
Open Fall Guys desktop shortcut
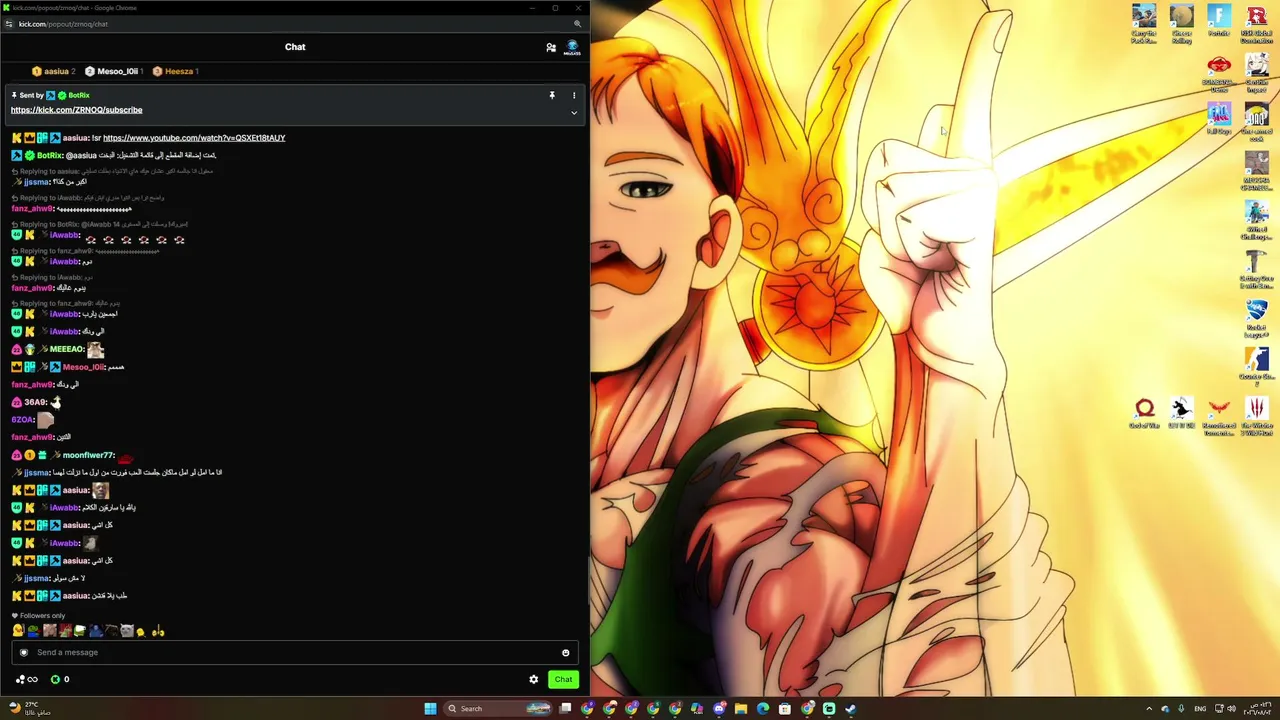point(1219,118)
